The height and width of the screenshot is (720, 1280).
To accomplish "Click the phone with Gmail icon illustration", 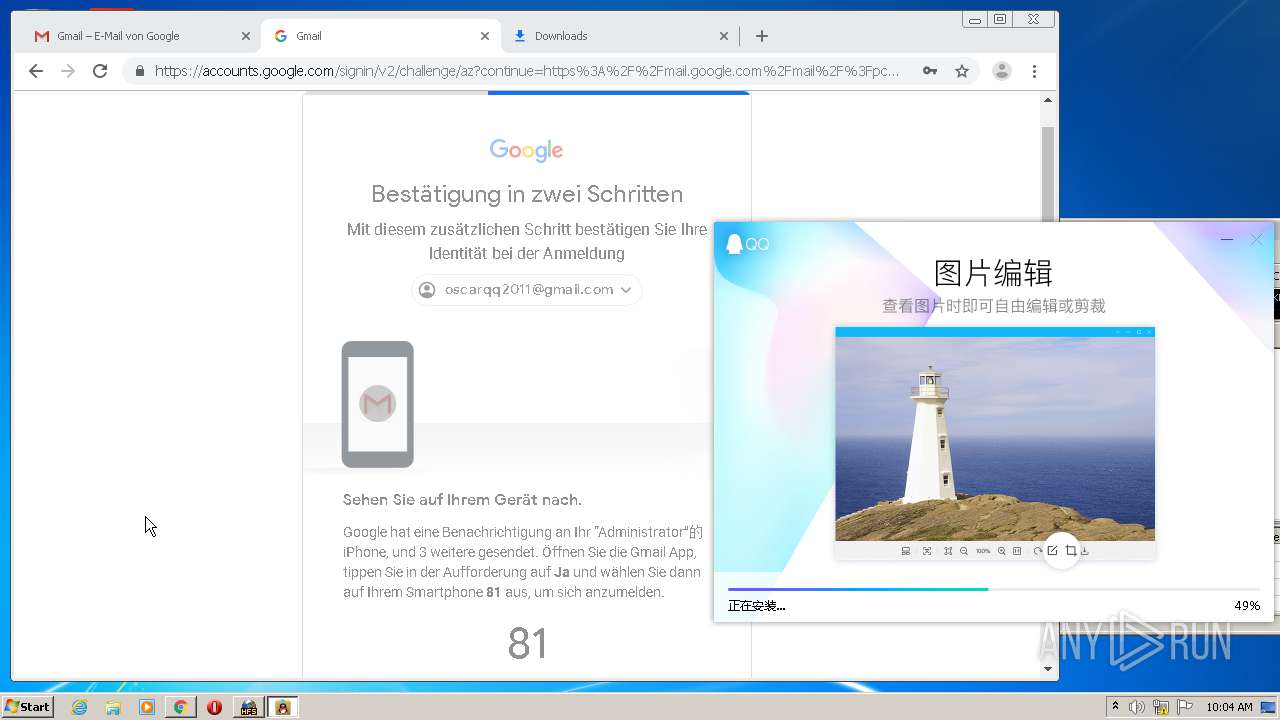I will coord(378,404).
